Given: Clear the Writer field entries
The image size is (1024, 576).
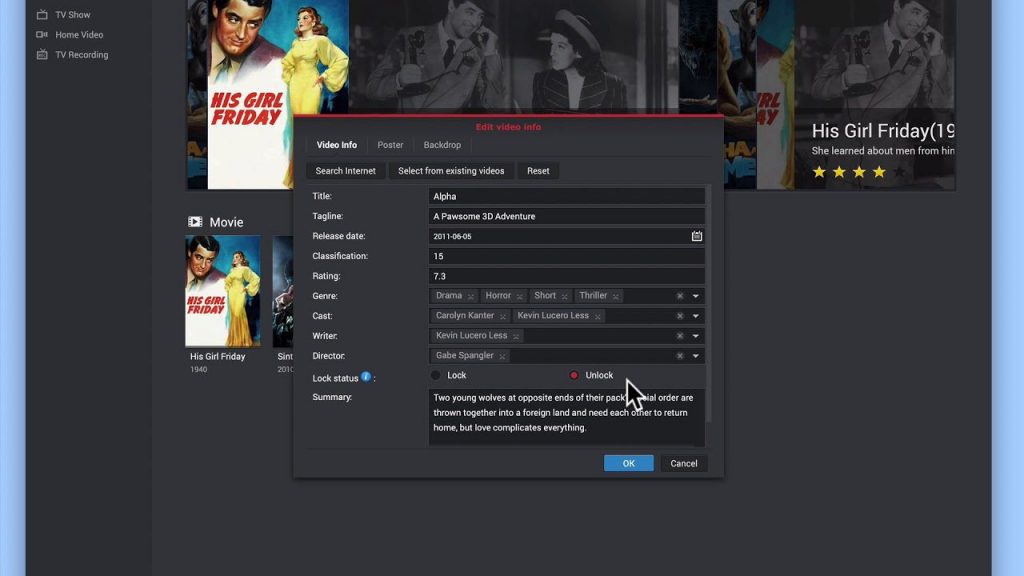Looking at the screenshot, I should pos(680,336).
